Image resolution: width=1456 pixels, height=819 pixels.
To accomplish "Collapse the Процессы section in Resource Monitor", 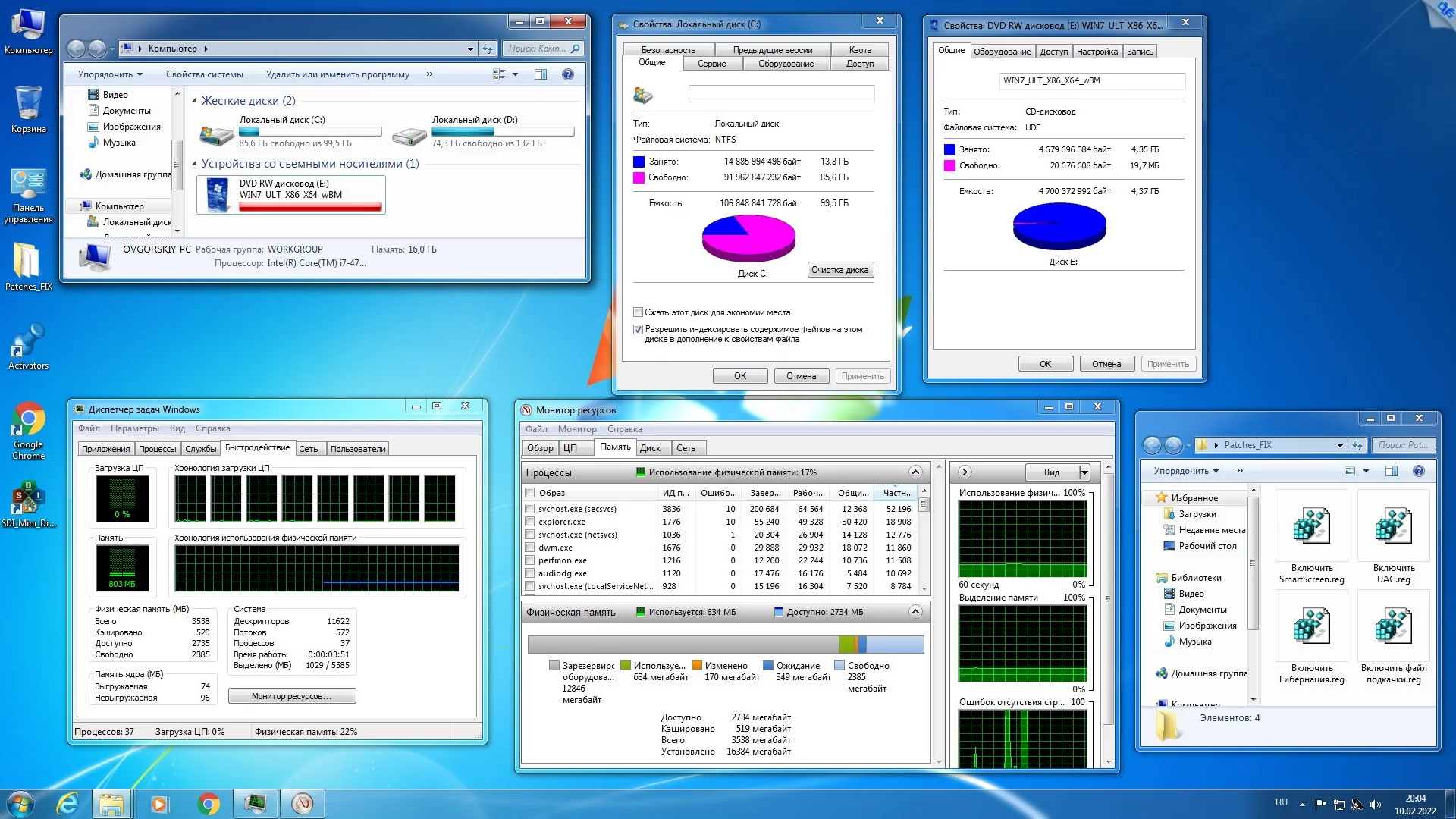I will tap(915, 472).
